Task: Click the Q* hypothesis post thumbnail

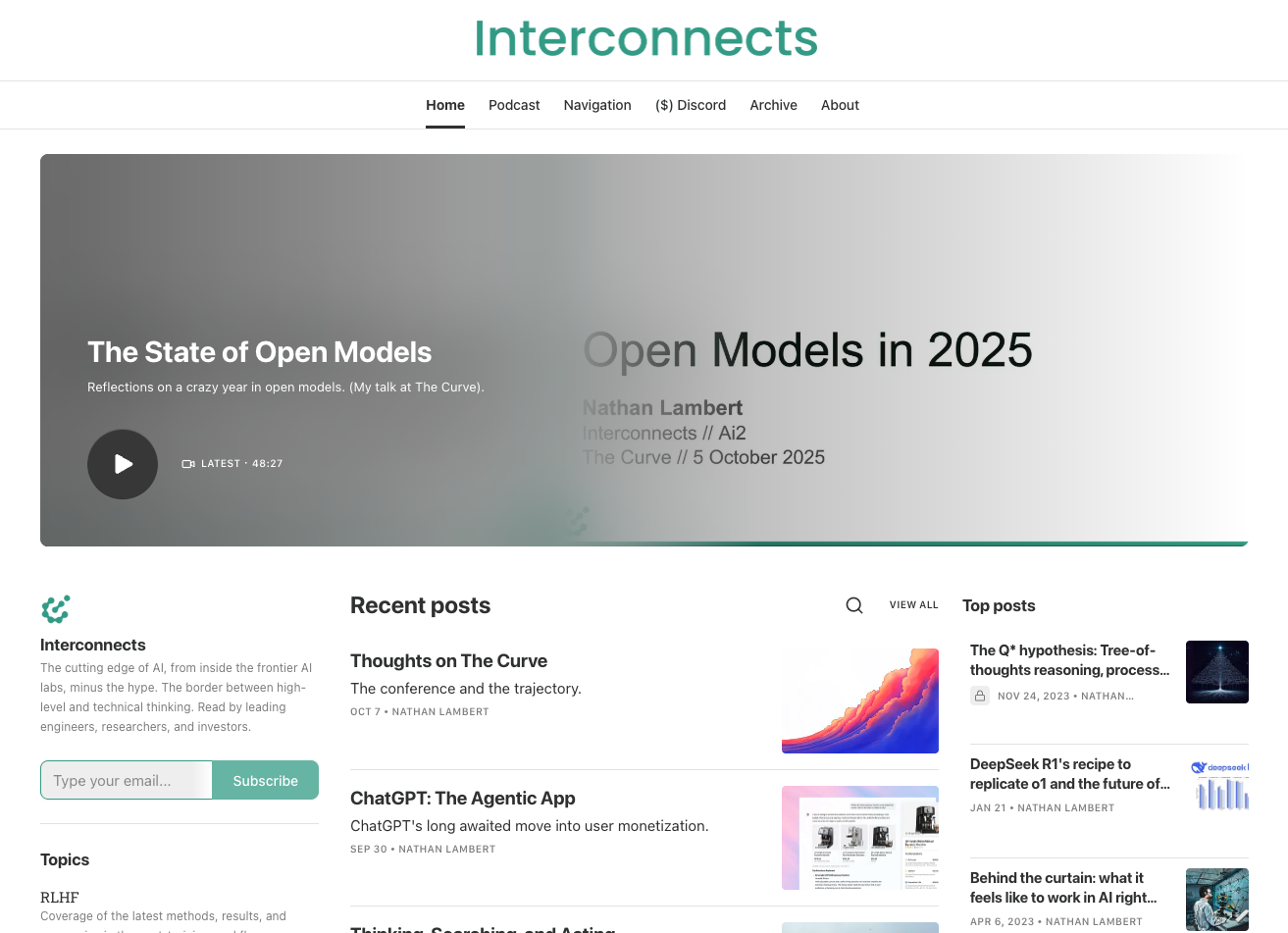Action: [x=1217, y=672]
